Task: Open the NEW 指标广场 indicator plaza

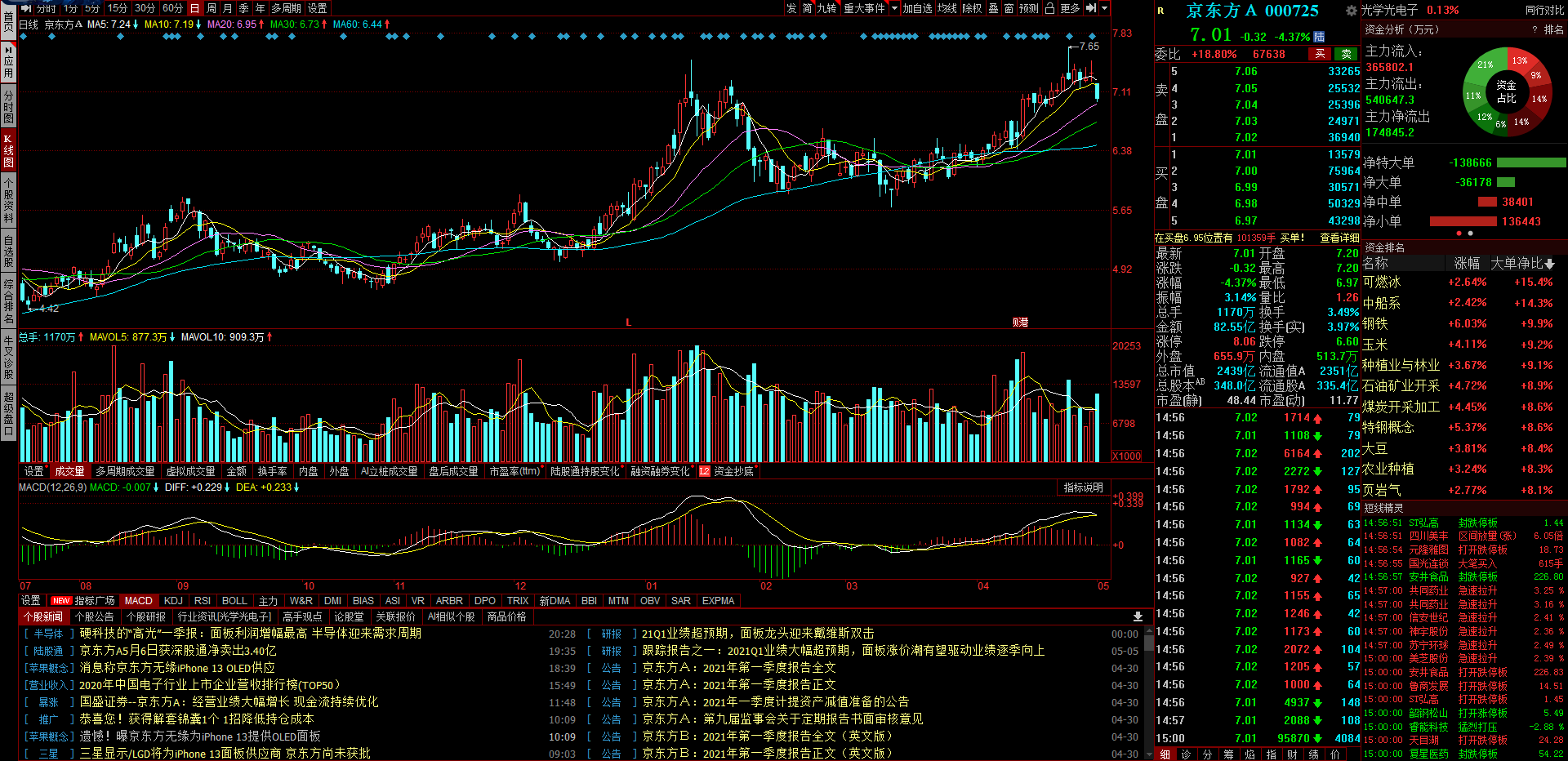Action: [83, 601]
